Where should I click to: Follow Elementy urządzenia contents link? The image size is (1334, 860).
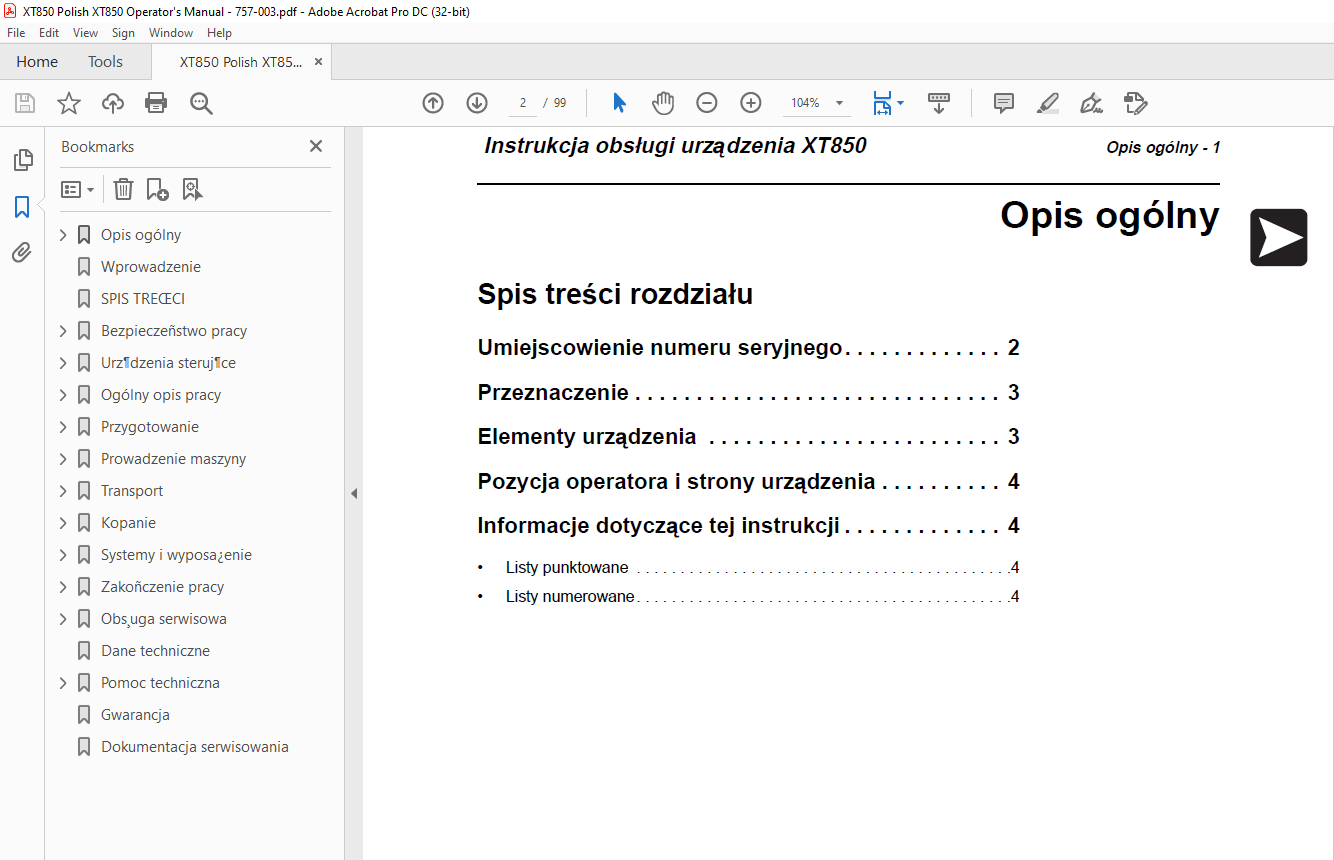click(x=748, y=436)
